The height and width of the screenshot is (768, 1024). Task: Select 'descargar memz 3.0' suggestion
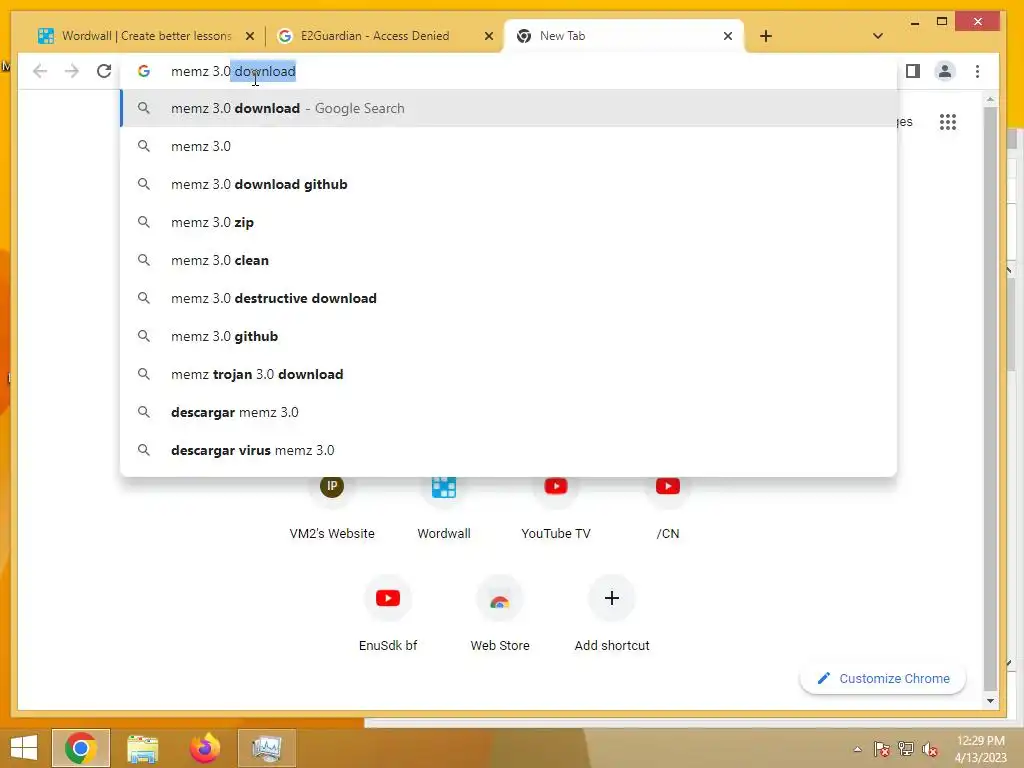508,411
